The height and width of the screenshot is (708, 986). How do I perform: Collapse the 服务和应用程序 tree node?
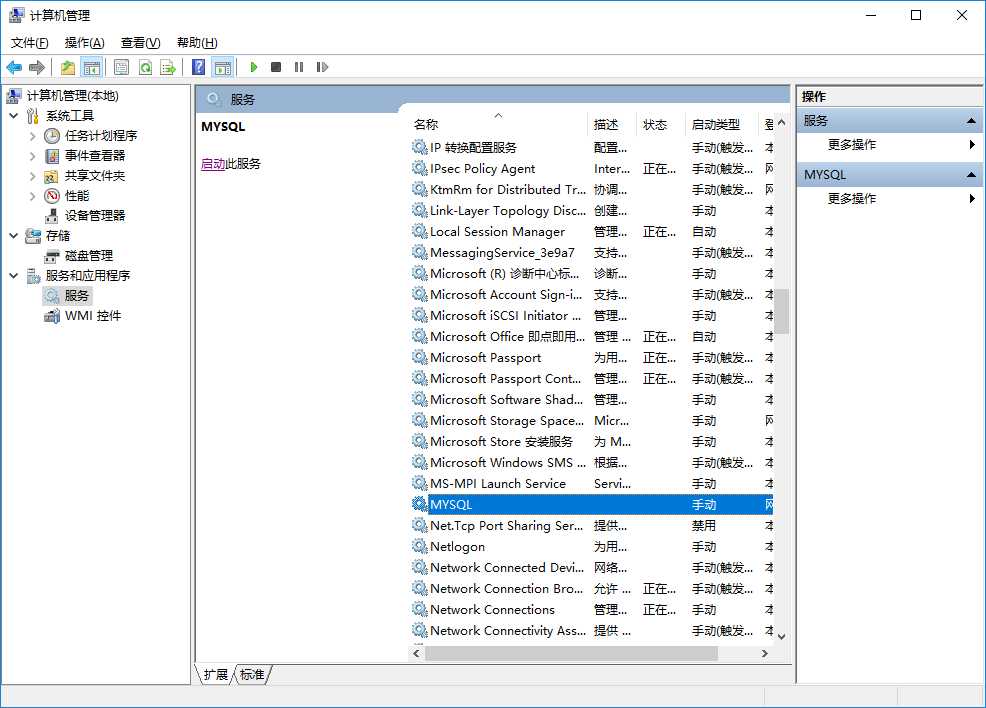13,275
